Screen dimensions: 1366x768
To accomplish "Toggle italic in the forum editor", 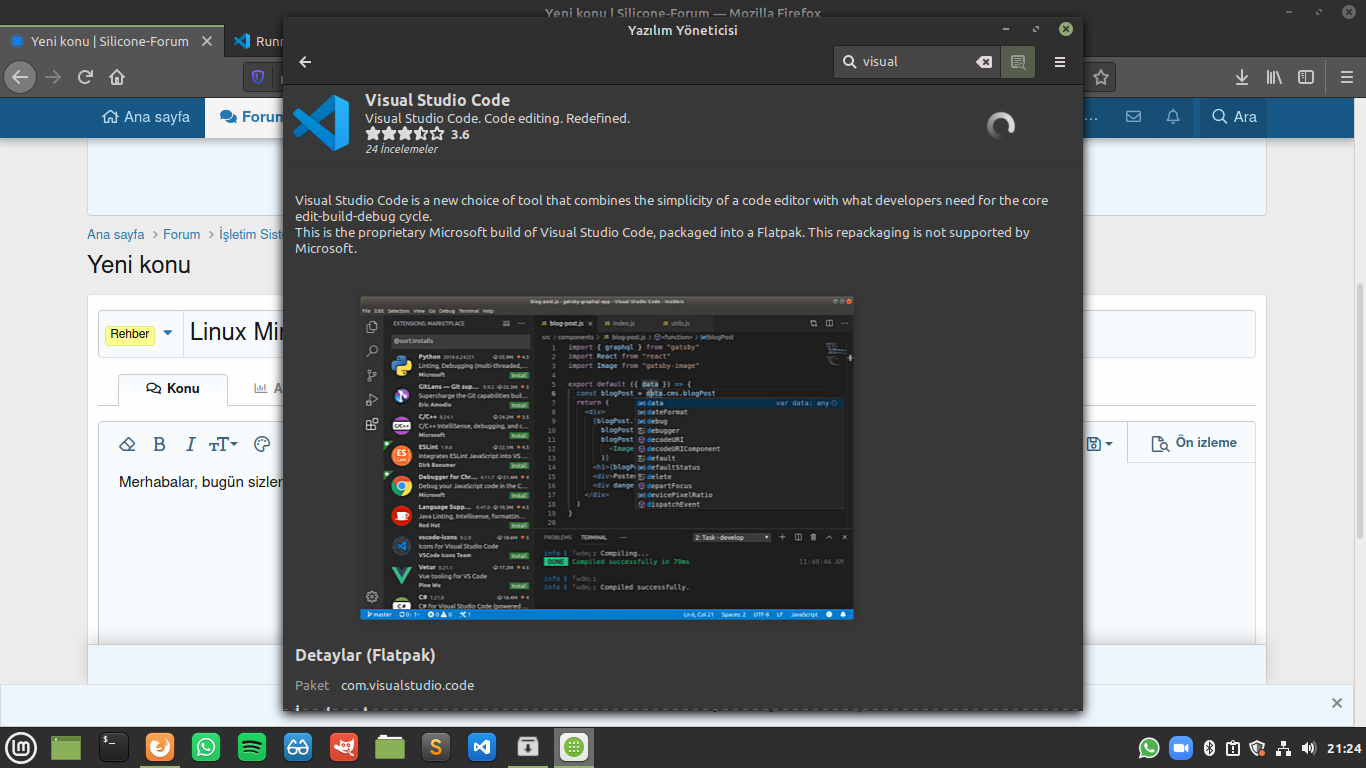I will (x=190, y=444).
